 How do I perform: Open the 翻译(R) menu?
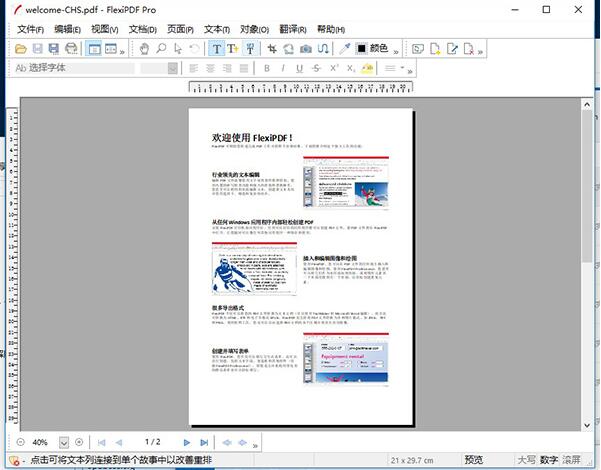point(293,29)
